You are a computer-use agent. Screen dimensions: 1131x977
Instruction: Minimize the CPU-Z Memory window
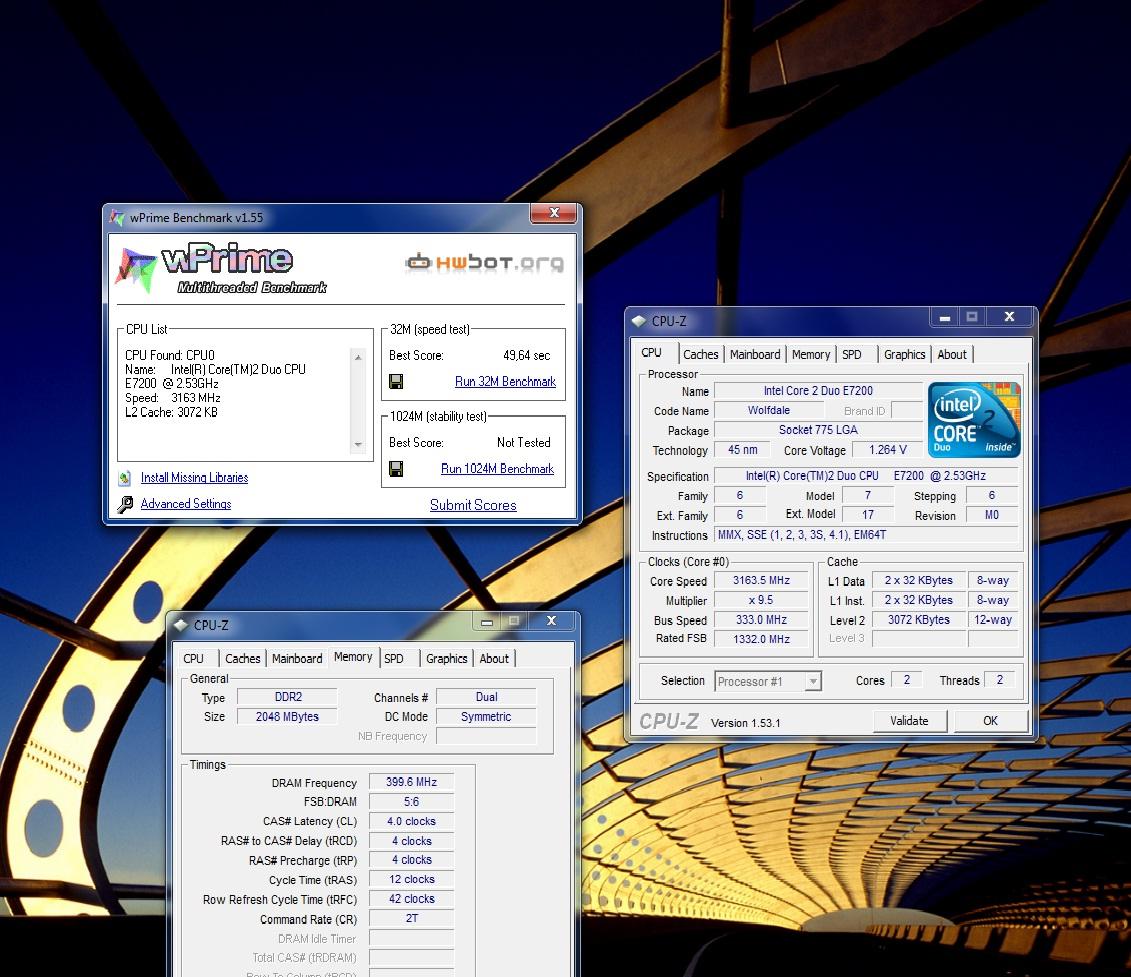point(487,621)
